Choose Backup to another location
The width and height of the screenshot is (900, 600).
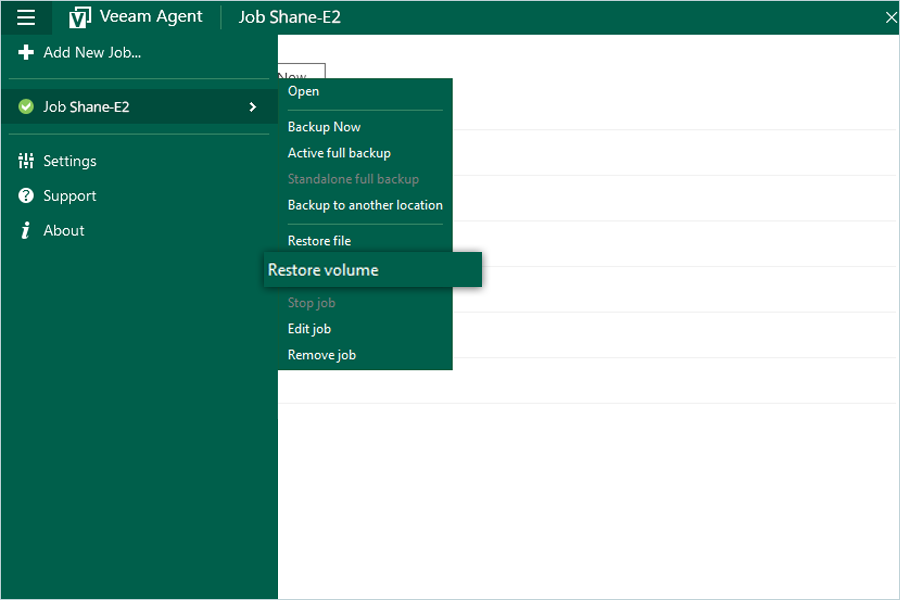365,205
